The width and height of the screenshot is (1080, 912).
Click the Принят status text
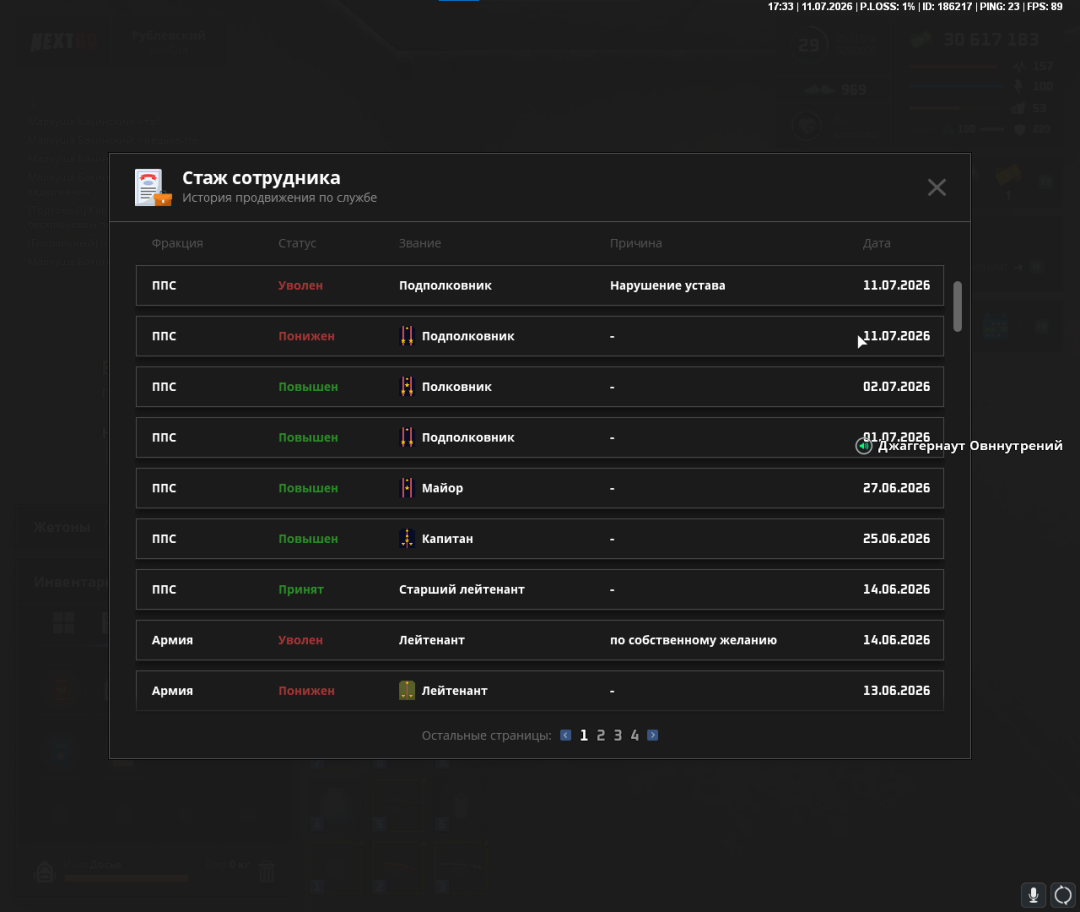click(x=301, y=590)
